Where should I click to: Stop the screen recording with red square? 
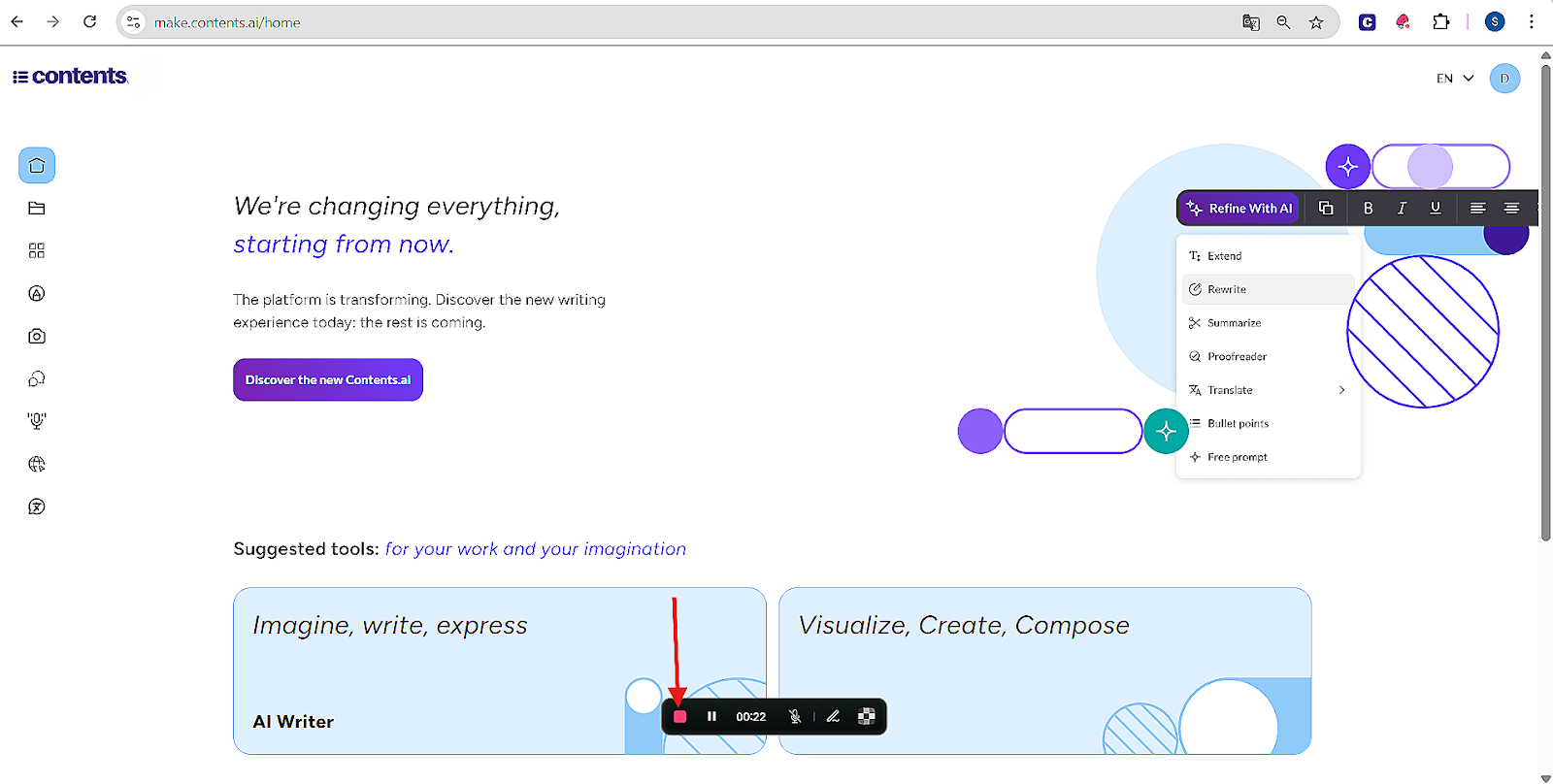tap(680, 716)
